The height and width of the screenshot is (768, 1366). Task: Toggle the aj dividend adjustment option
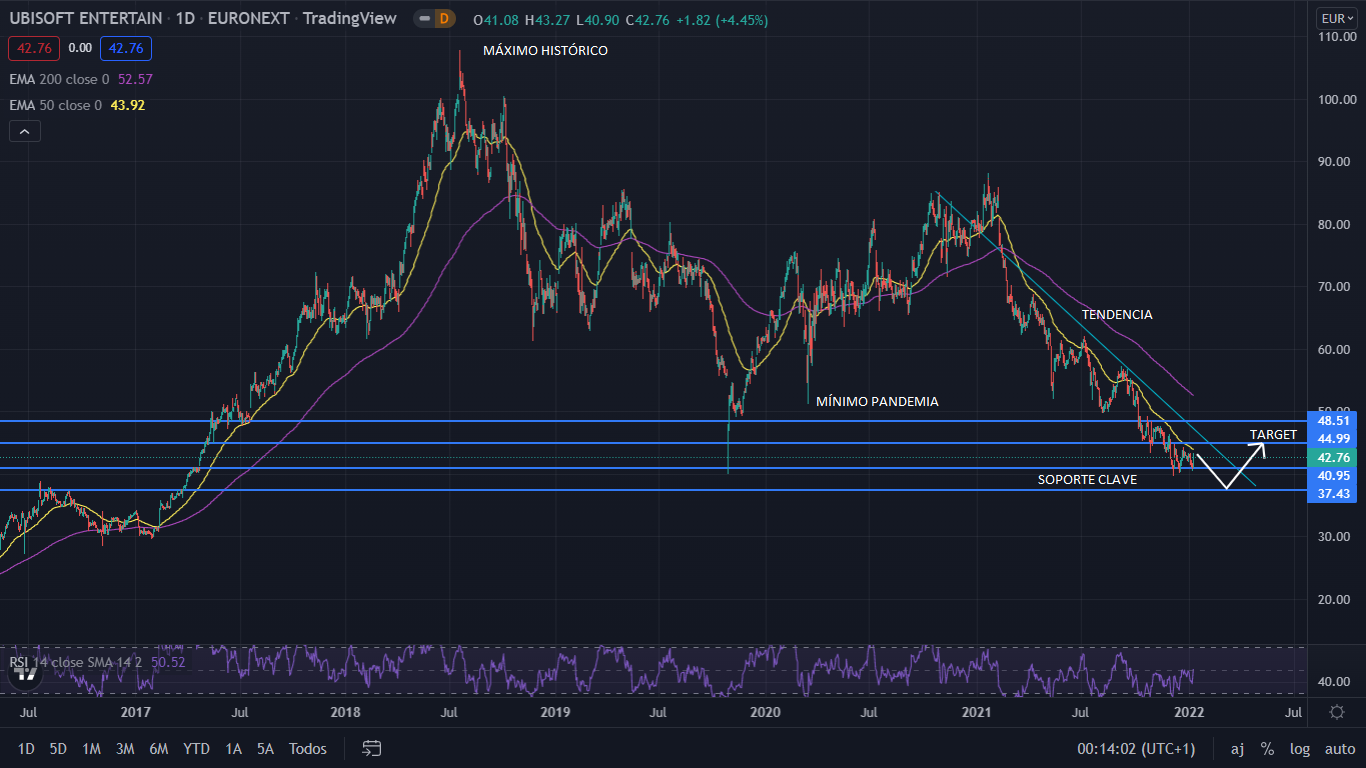[x=1237, y=748]
